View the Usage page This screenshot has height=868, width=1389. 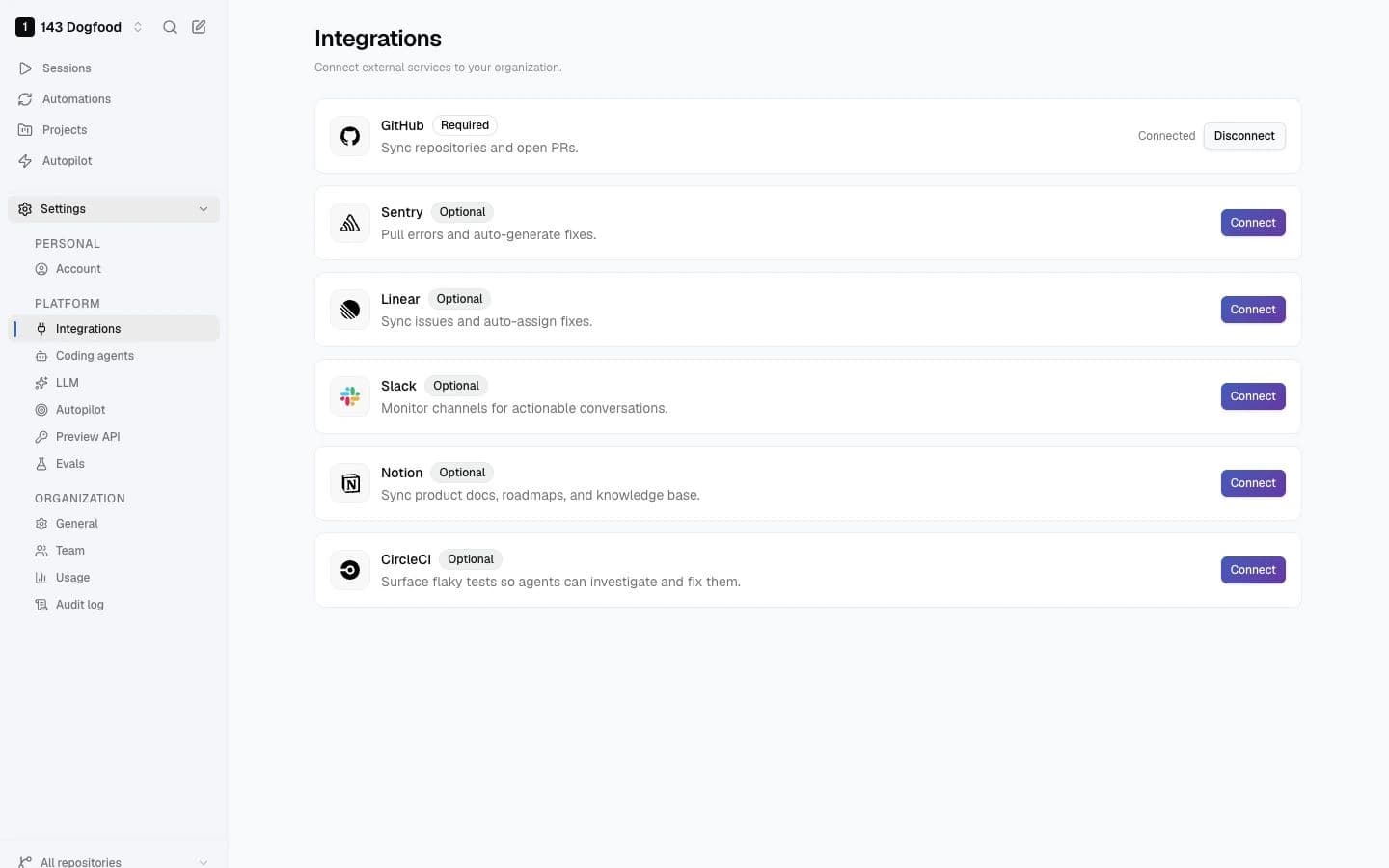[114, 578]
